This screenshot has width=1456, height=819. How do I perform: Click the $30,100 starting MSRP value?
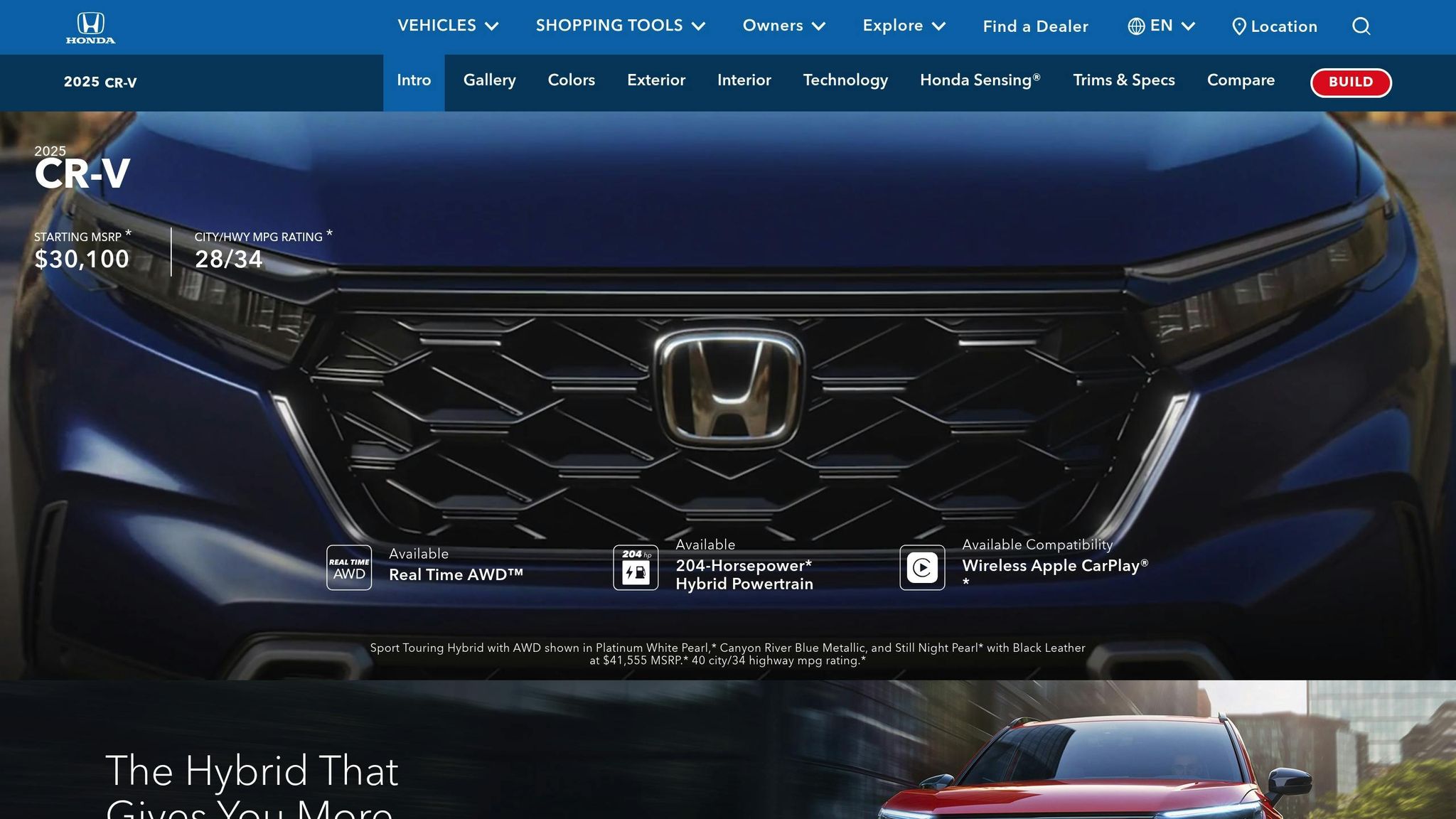(82, 259)
